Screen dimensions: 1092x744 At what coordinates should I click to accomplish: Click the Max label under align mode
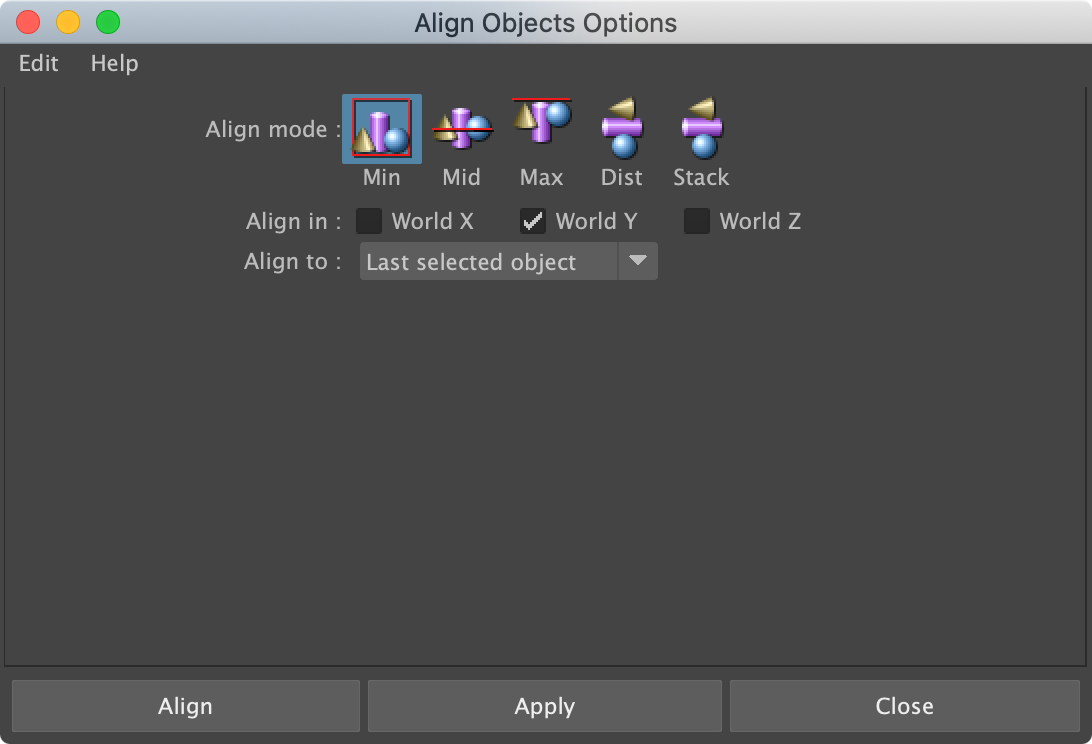[541, 177]
